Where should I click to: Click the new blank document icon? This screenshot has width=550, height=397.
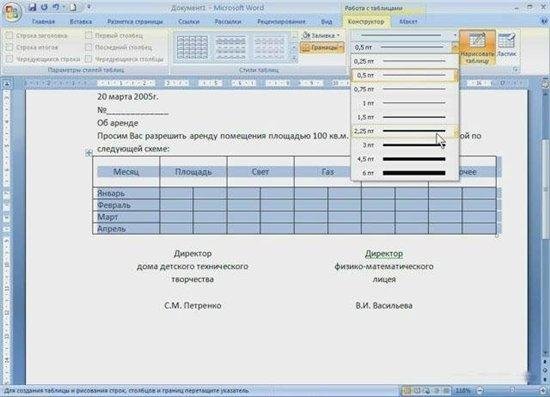click(73, 7)
